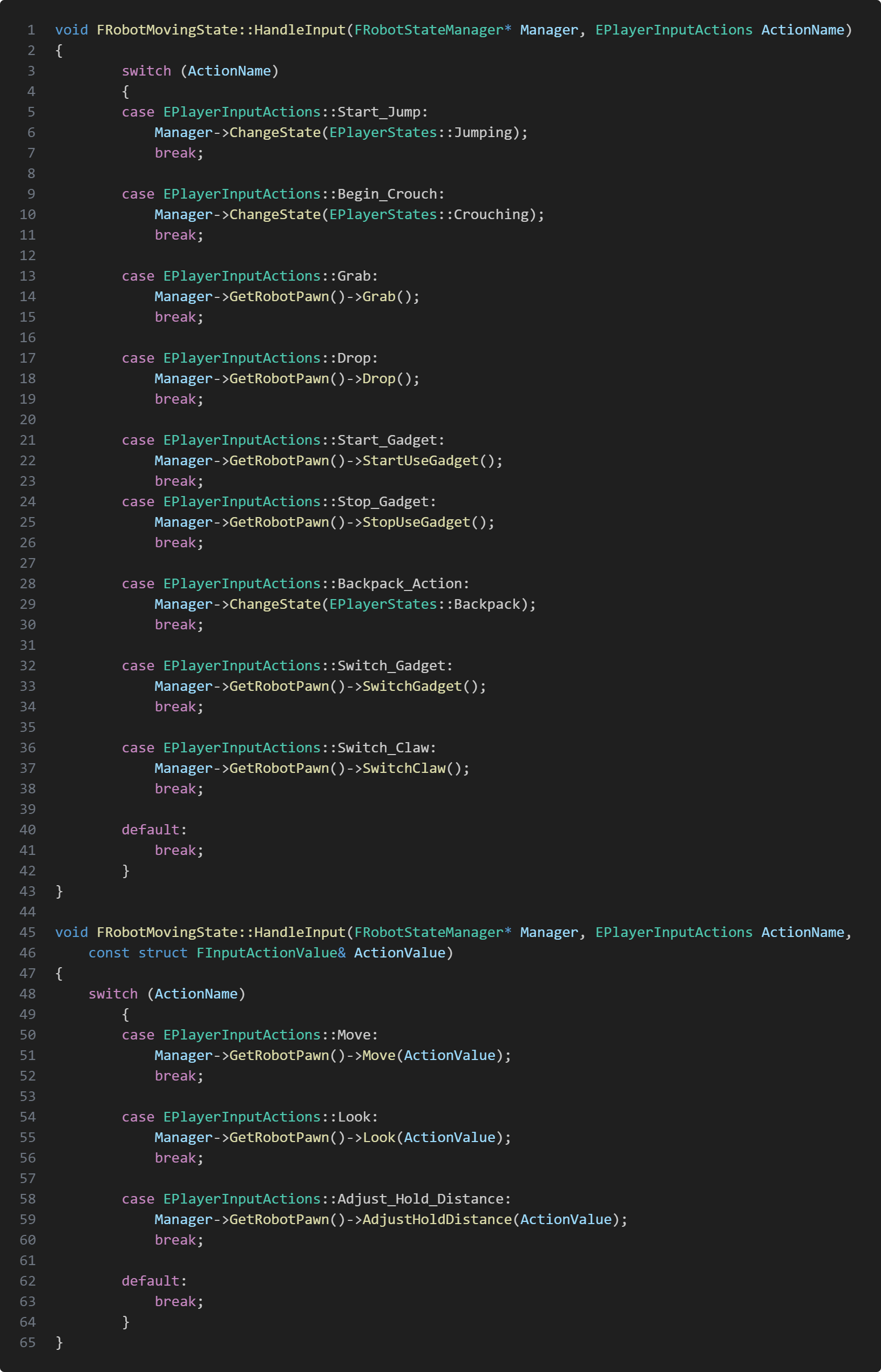Place cursor on SwitchGadget function call
Viewport: 881px width, 1372px height.
[412, 687]
